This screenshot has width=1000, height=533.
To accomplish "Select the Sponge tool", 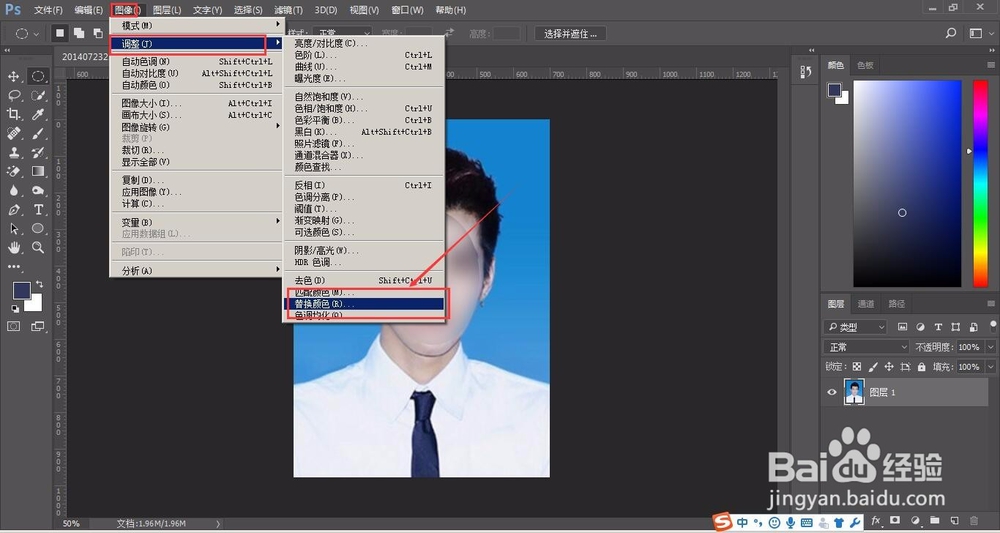I will click(38, 191).
